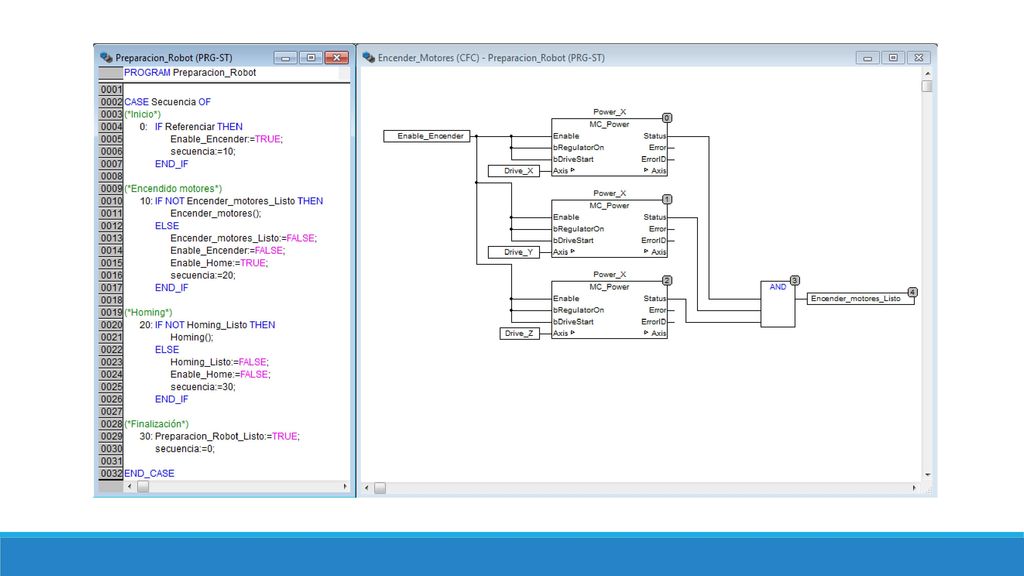1024x576 pixels.
Task: Click the scroll up arrow in CFC window
Action: point(927,73)
